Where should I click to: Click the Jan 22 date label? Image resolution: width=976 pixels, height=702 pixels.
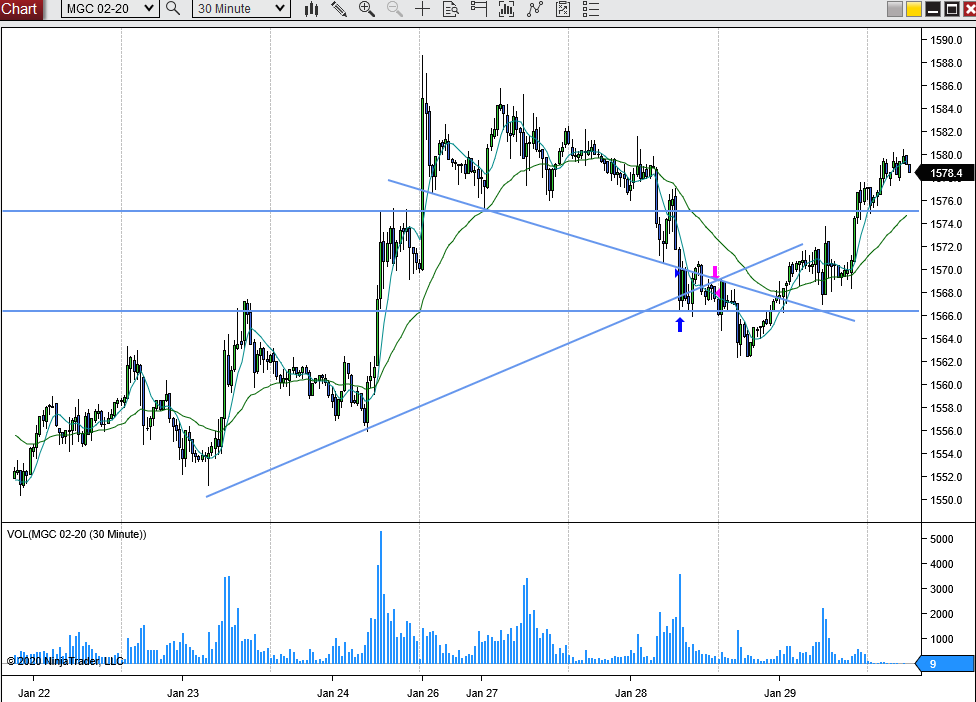(x=34, y=693)
